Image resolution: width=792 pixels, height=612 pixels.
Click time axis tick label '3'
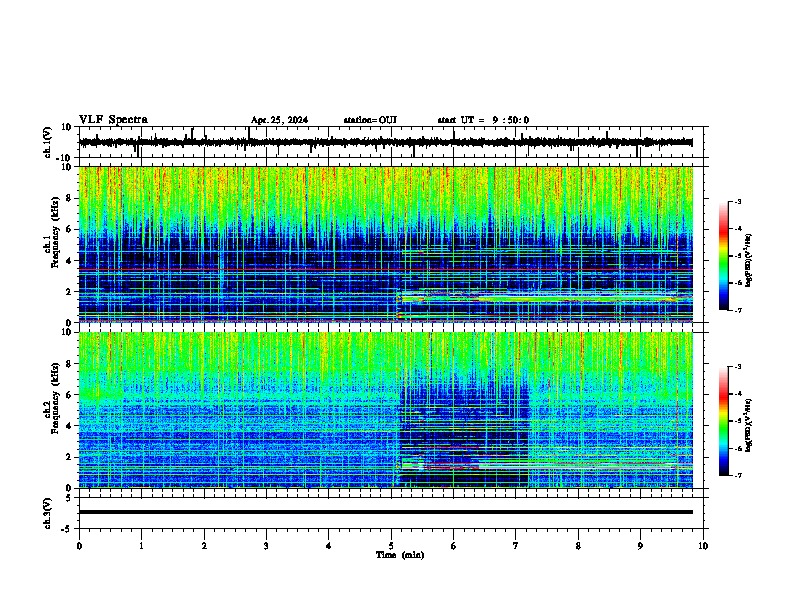[266, 546]
